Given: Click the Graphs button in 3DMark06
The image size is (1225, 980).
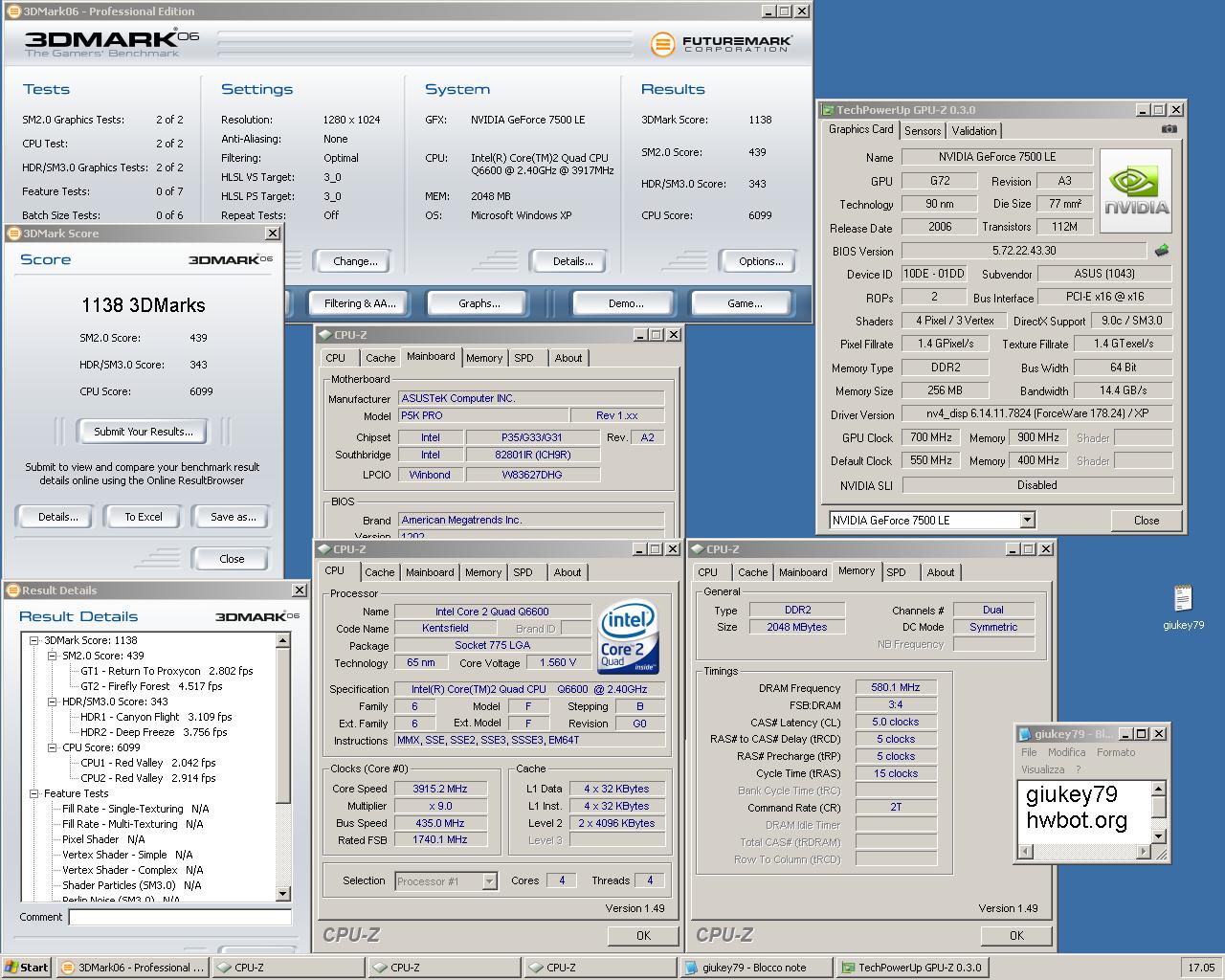Looking at the screenshot, I should click(x=479, y=303).
